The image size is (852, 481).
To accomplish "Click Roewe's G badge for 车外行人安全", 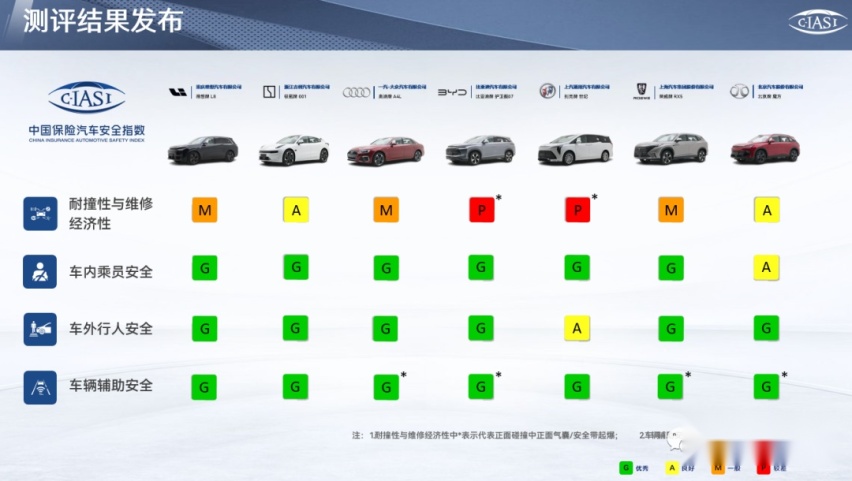I will click(671, 329).
